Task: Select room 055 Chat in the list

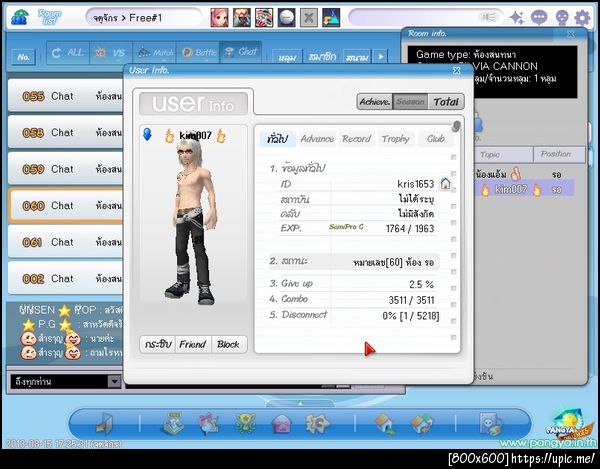Action: (65, 96)
